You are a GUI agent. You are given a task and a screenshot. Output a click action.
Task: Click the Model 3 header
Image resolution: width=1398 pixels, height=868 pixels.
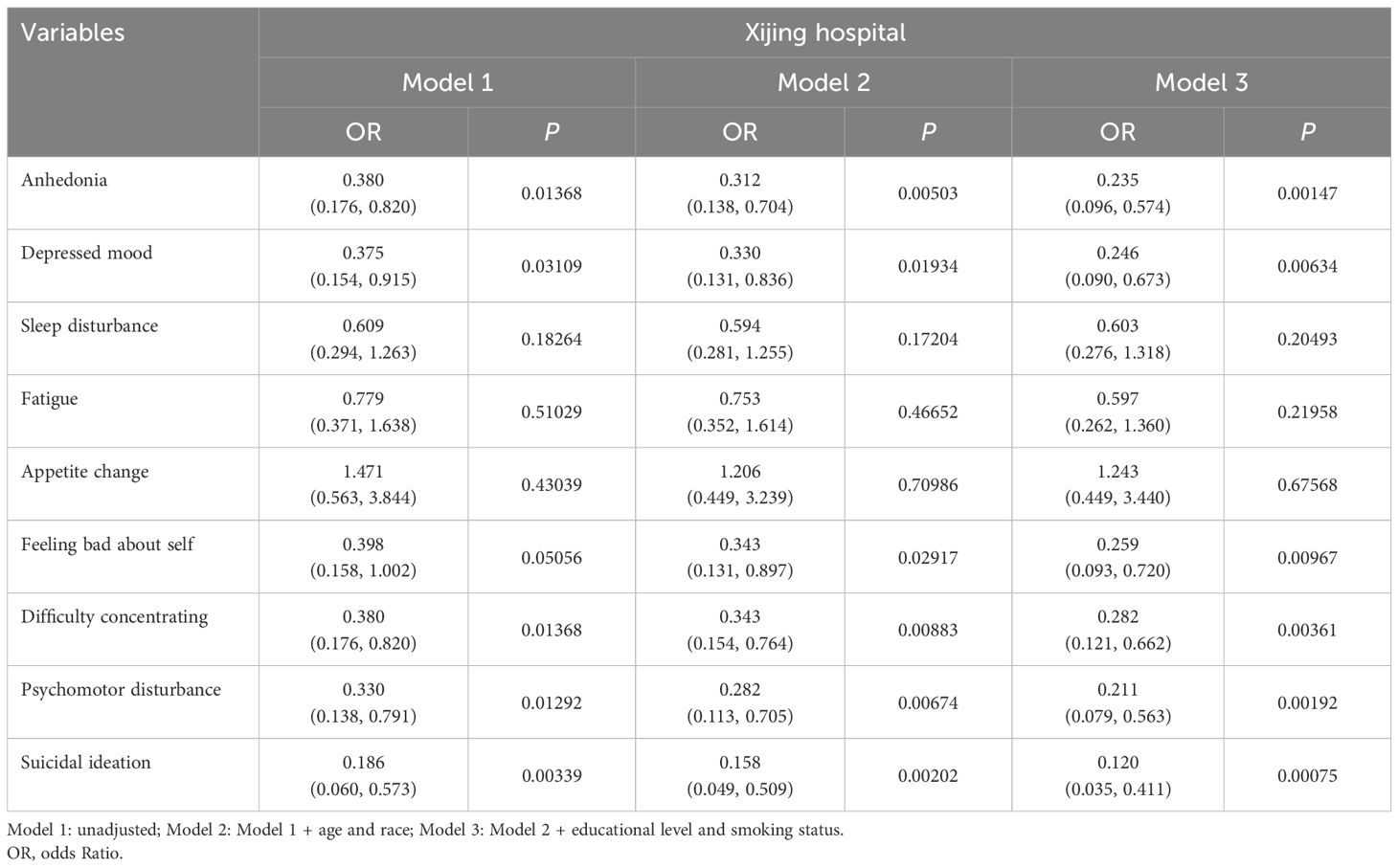(1201, 82)
